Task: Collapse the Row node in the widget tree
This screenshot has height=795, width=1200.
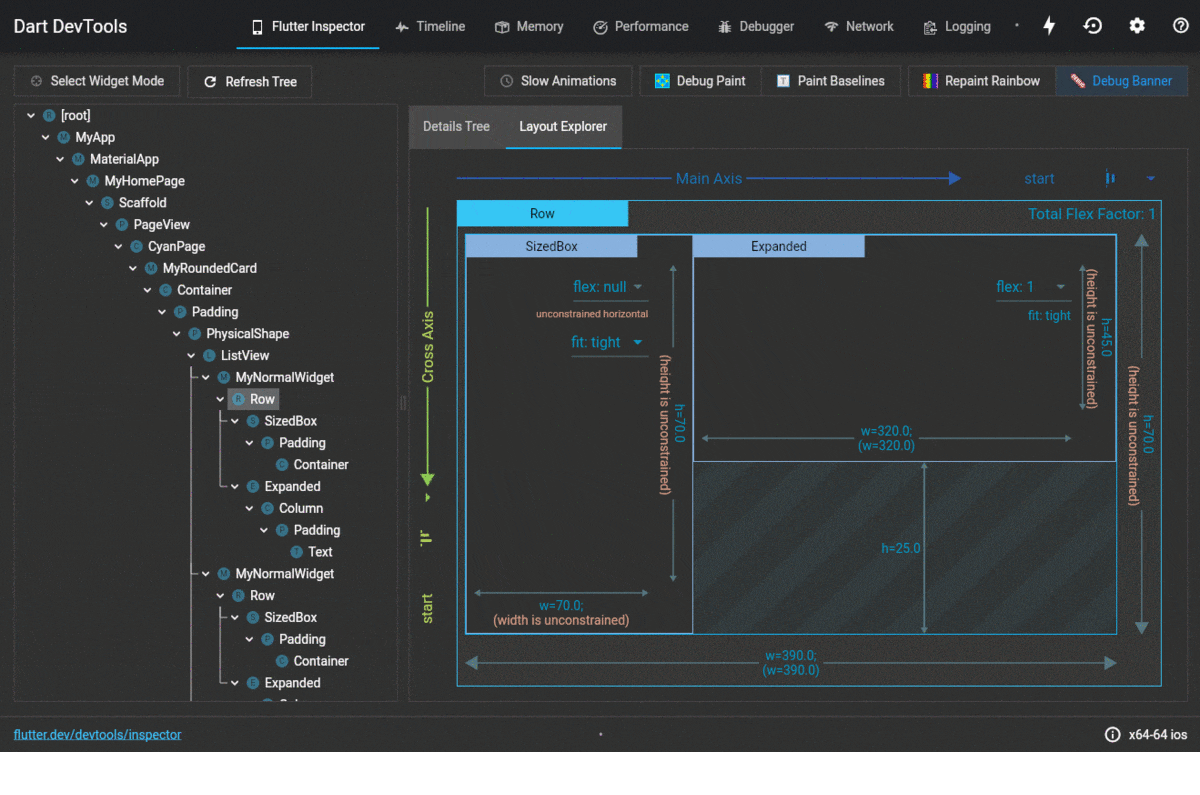Action: [220, 398]
